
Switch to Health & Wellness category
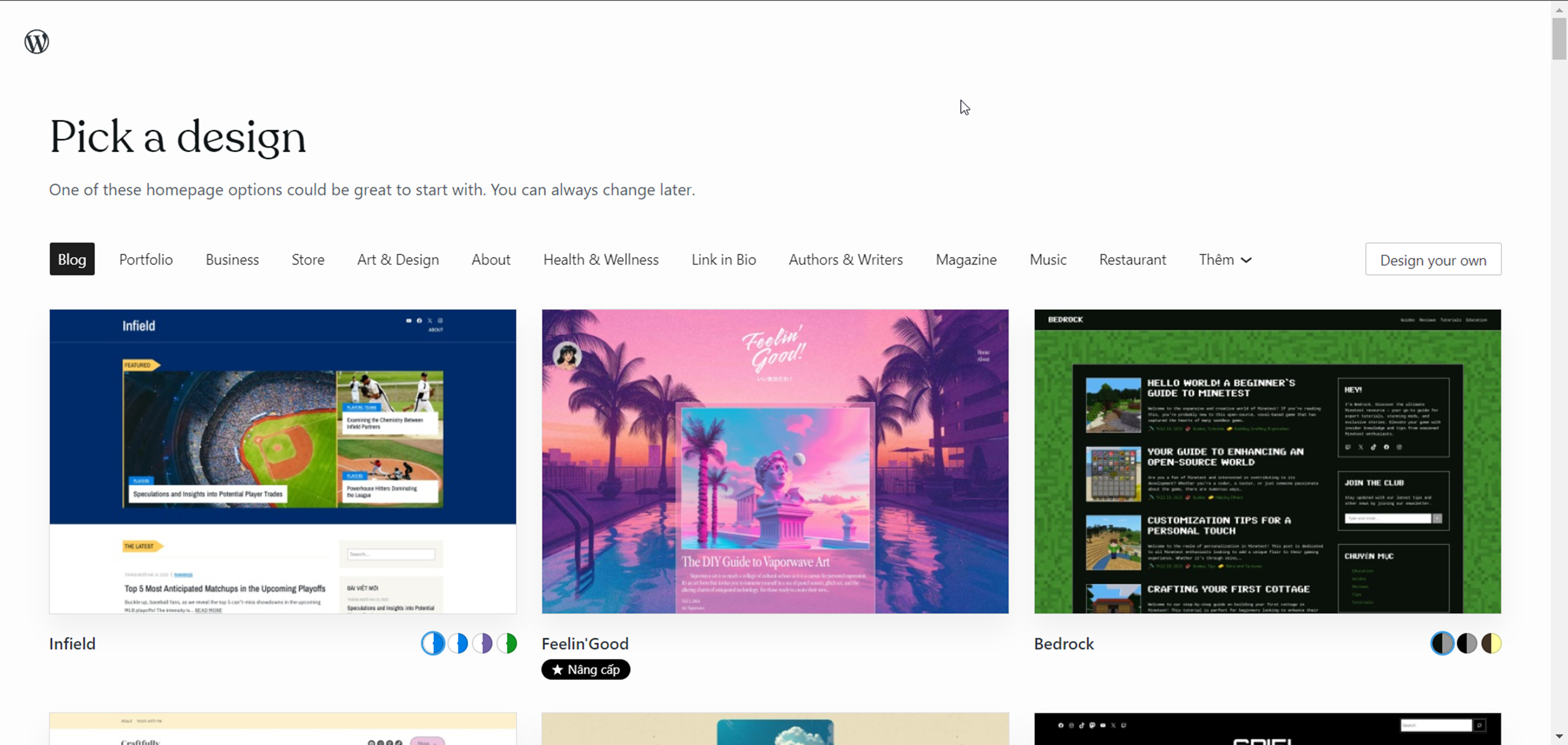point(601,259)
